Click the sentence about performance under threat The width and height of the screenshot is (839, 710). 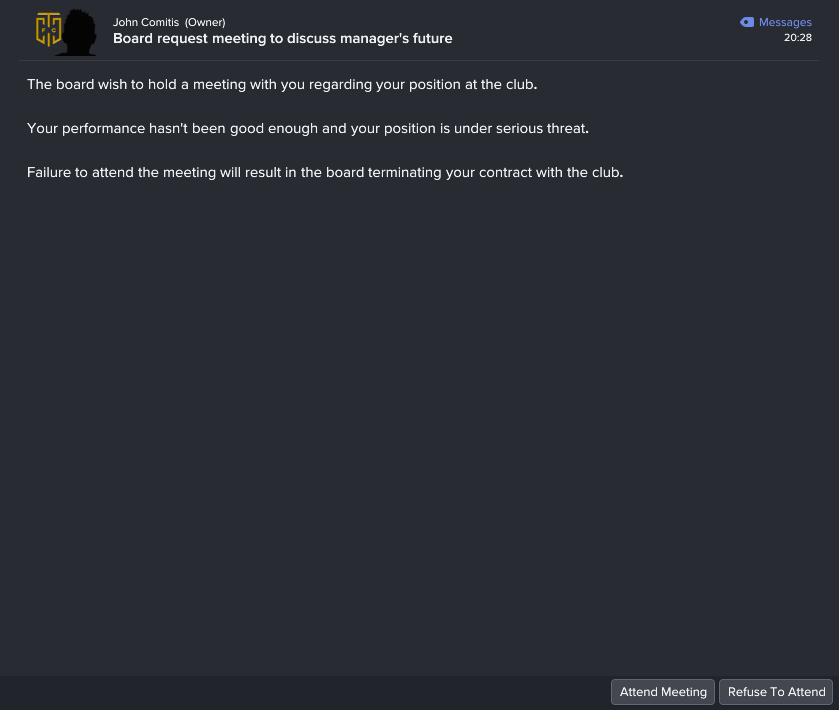pyautogui.click(x=308, y=128)
